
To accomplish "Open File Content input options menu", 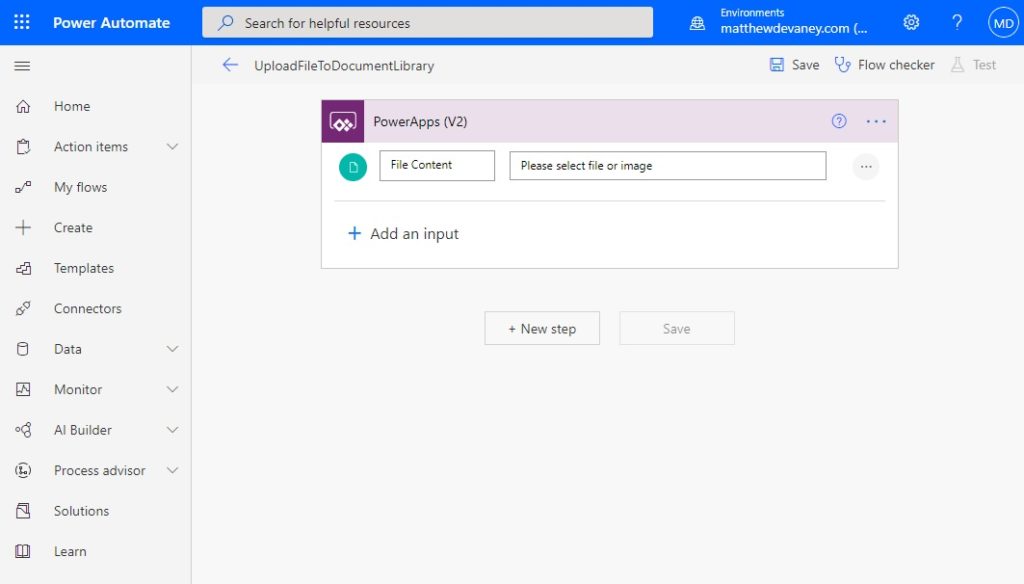I will [866, 167].
